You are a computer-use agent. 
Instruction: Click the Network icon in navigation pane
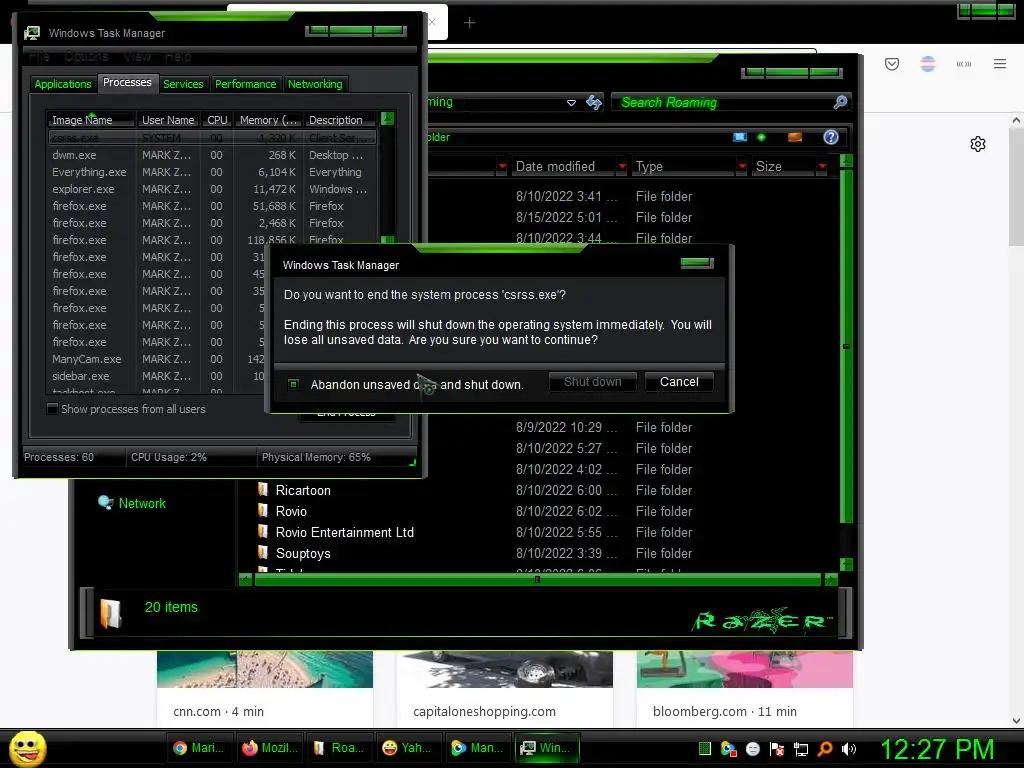pos(105,503)
